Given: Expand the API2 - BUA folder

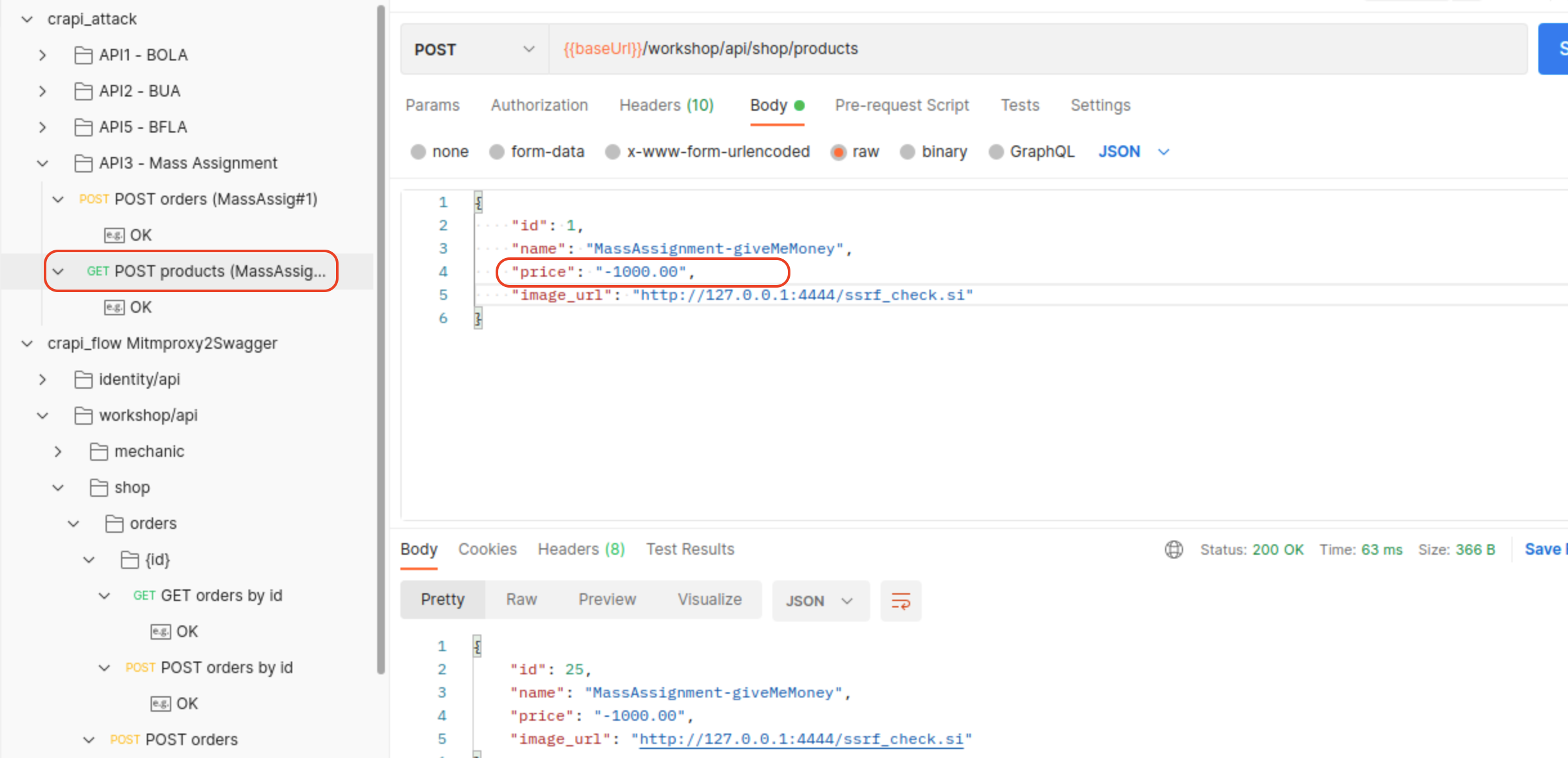Looking at the screenshot, I should point(42,91).
